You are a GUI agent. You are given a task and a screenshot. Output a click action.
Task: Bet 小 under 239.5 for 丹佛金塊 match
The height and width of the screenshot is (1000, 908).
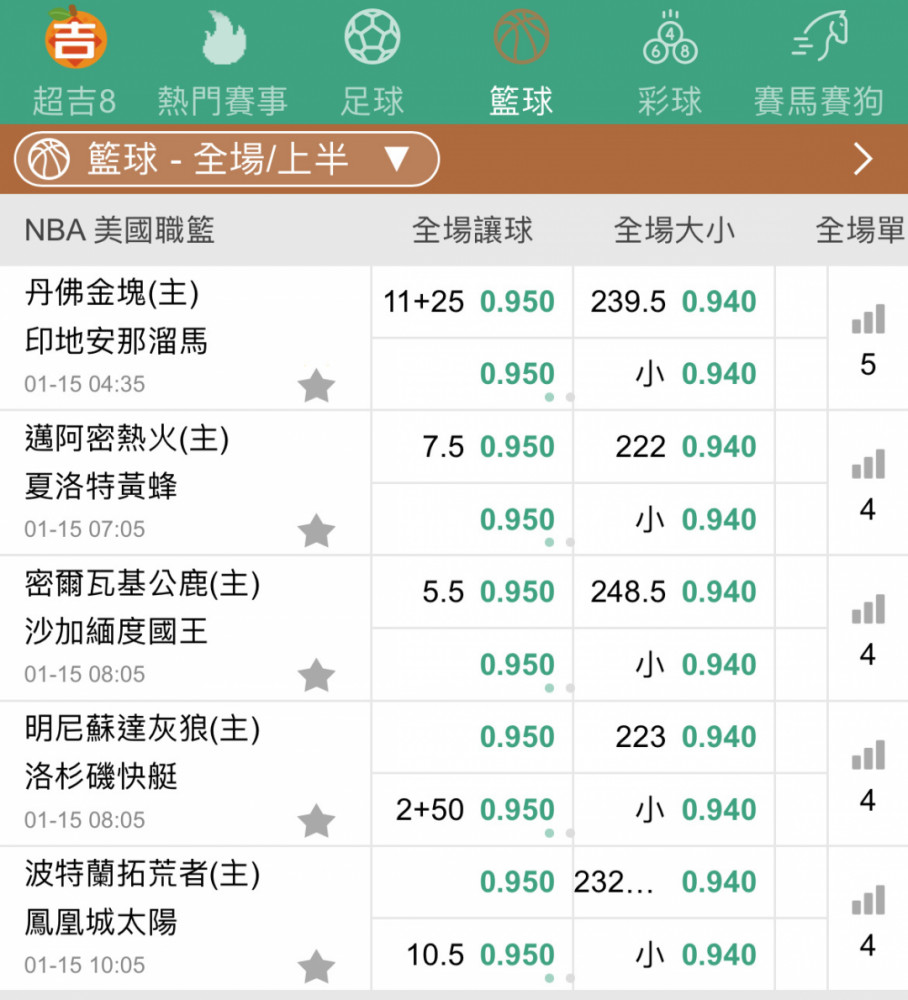coord(673,374)
